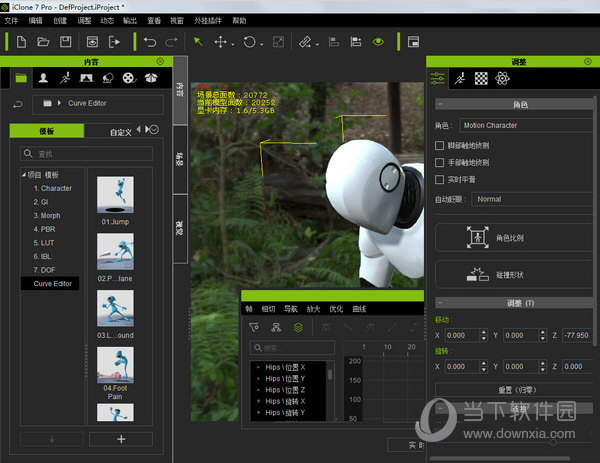Click the 碰撞形状 button
This screenshot has width=600, height=463.
514,274
